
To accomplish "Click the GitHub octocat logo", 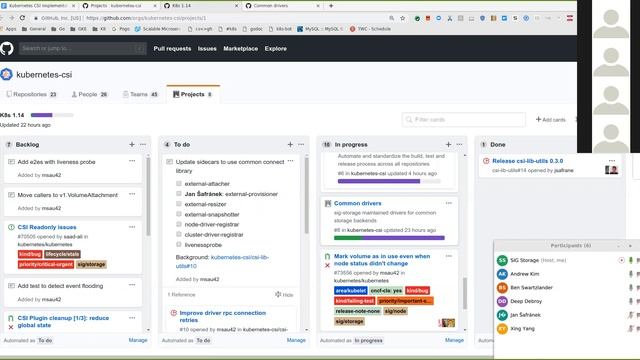I will coord(7,49).
